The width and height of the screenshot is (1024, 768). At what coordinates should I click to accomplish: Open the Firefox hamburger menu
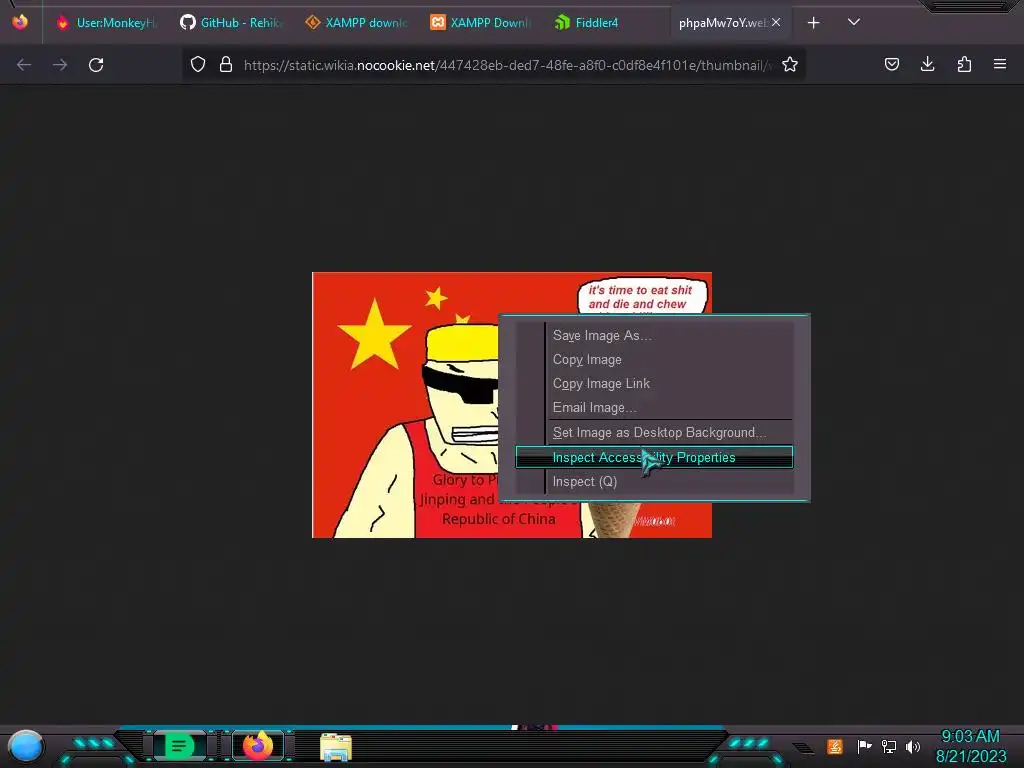pos(1000,64)
